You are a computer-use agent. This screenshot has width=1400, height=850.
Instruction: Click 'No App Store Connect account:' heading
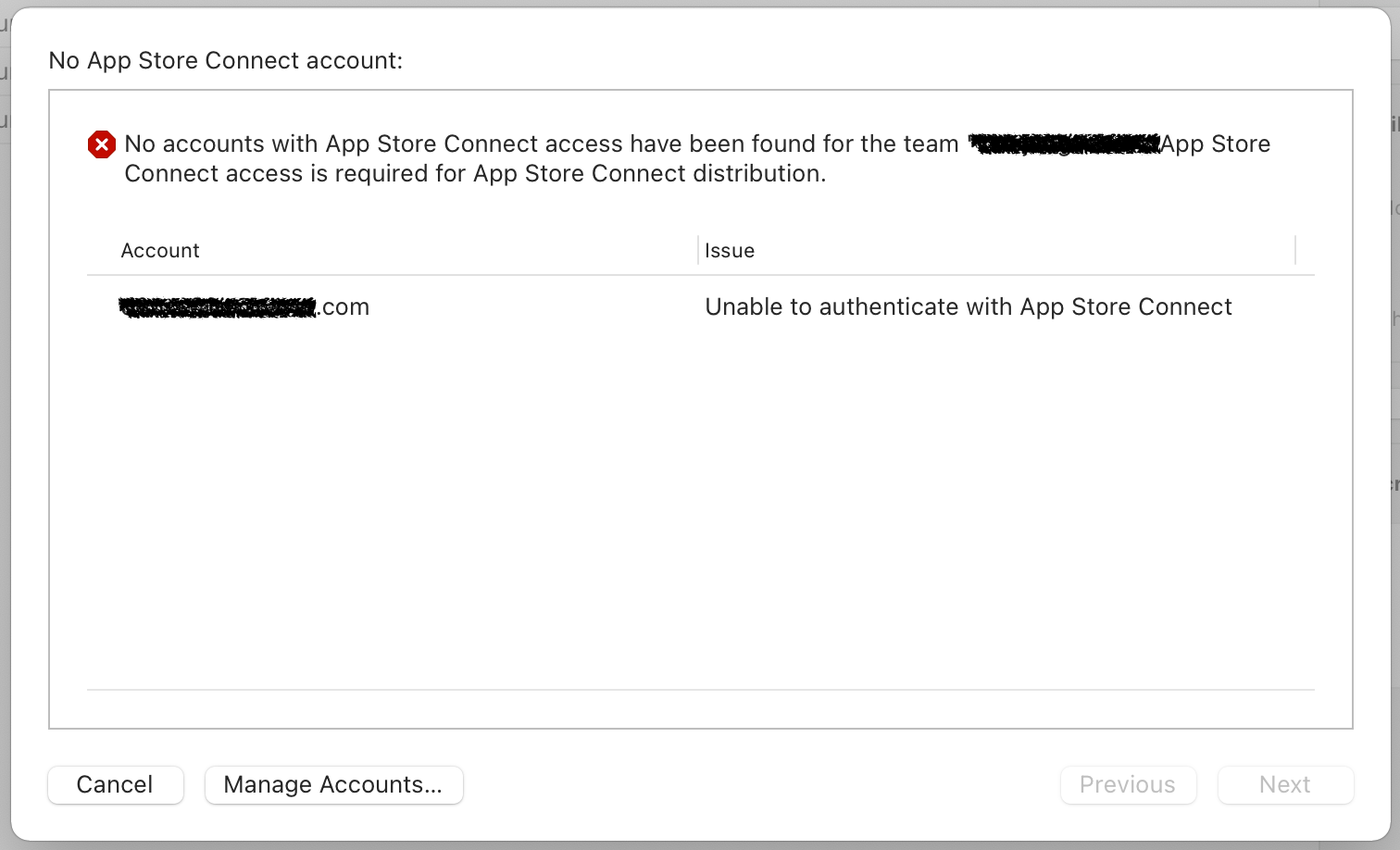pyautogui.click(x=226, y=60)
